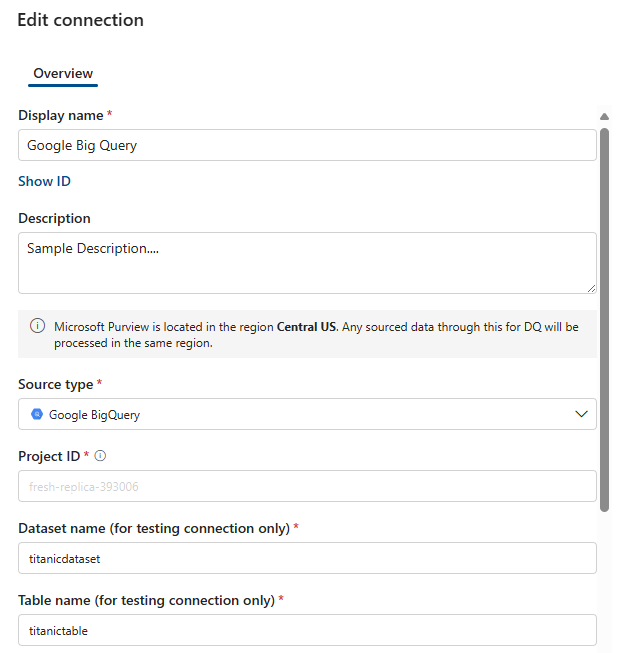
Task: Click the bold Central US region text
Action: click(307, 326)
